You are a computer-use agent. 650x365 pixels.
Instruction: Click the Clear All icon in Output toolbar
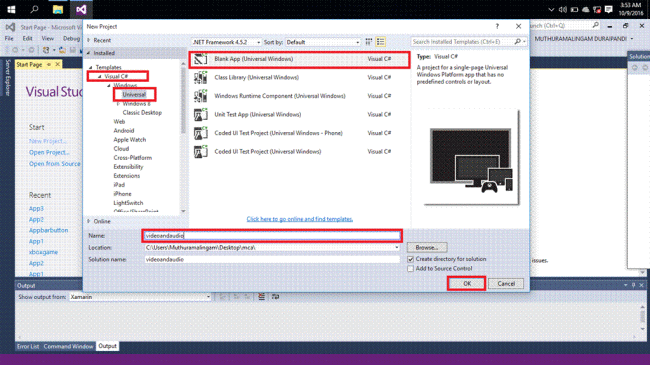pos(262,297)
